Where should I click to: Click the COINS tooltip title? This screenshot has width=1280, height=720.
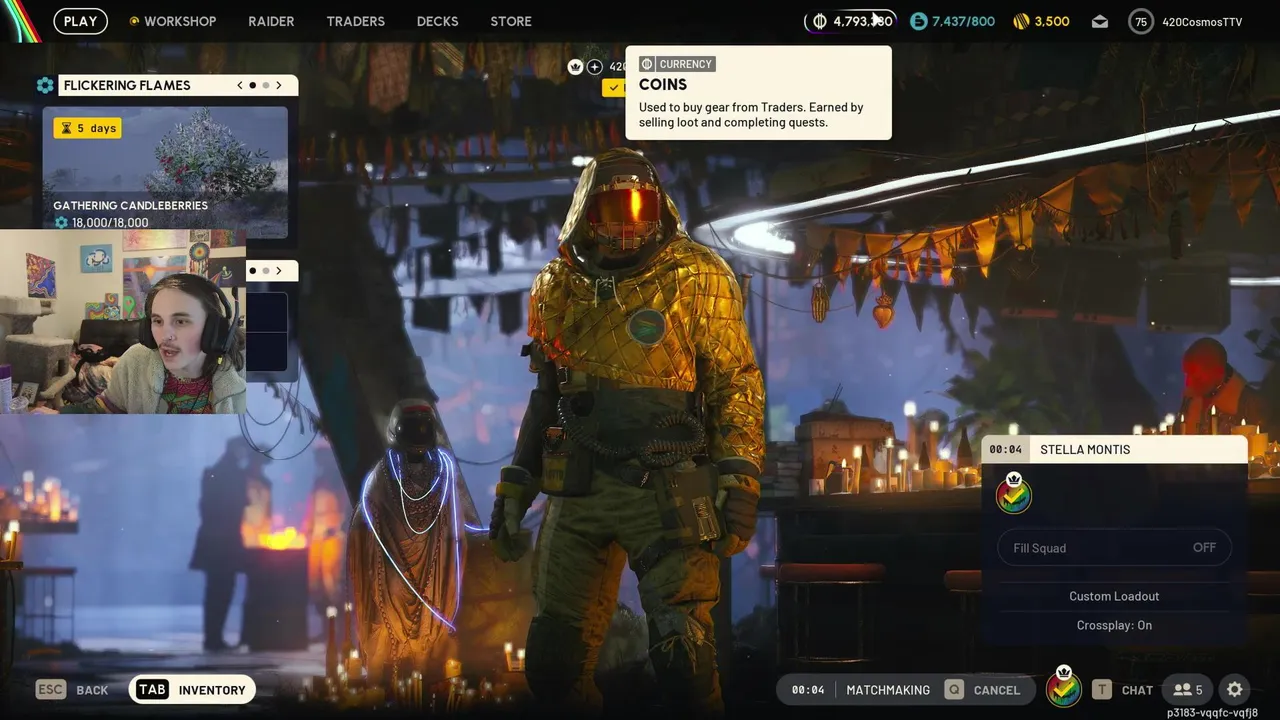click(663, 85)
